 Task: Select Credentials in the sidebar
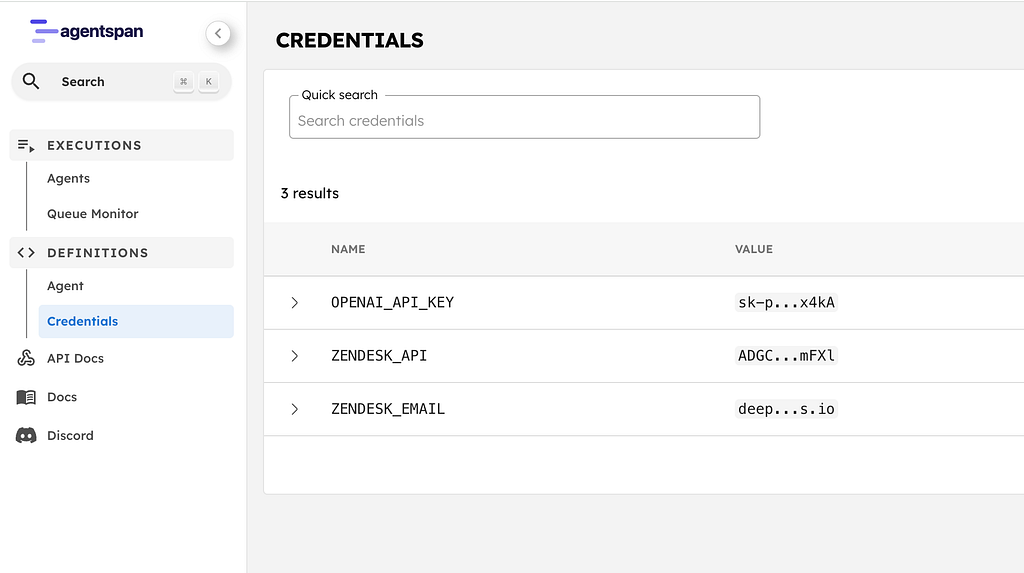pos(82,321)
